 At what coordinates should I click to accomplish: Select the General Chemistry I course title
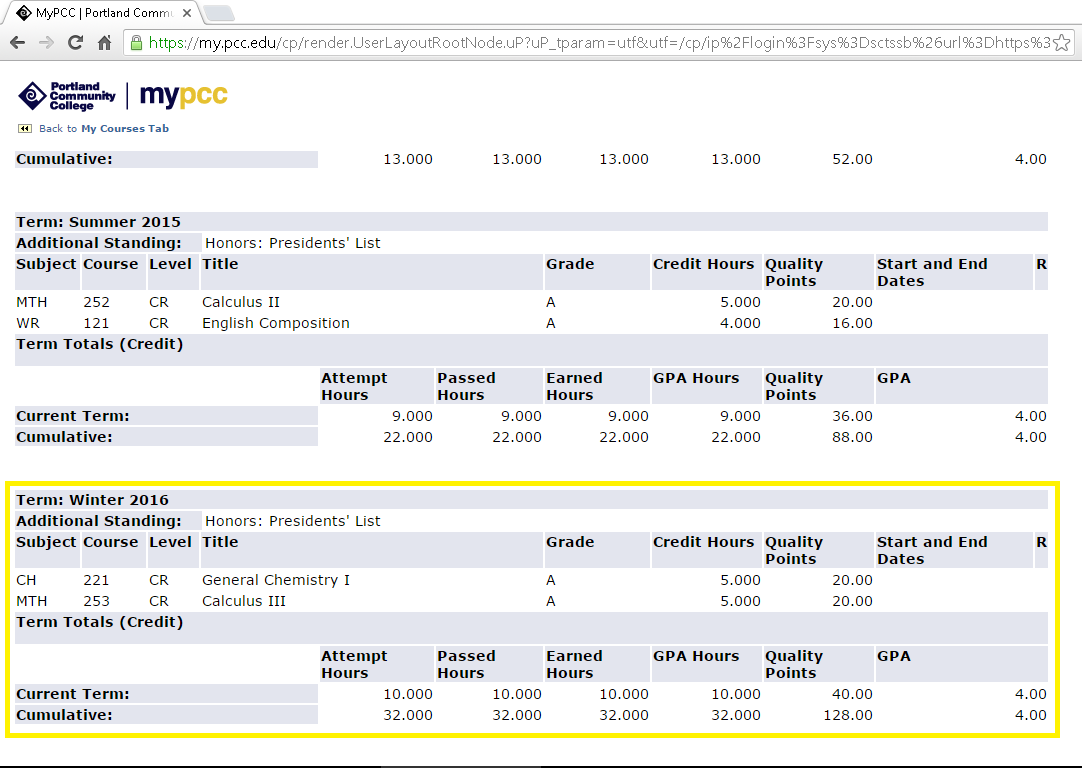coord(276,580)
